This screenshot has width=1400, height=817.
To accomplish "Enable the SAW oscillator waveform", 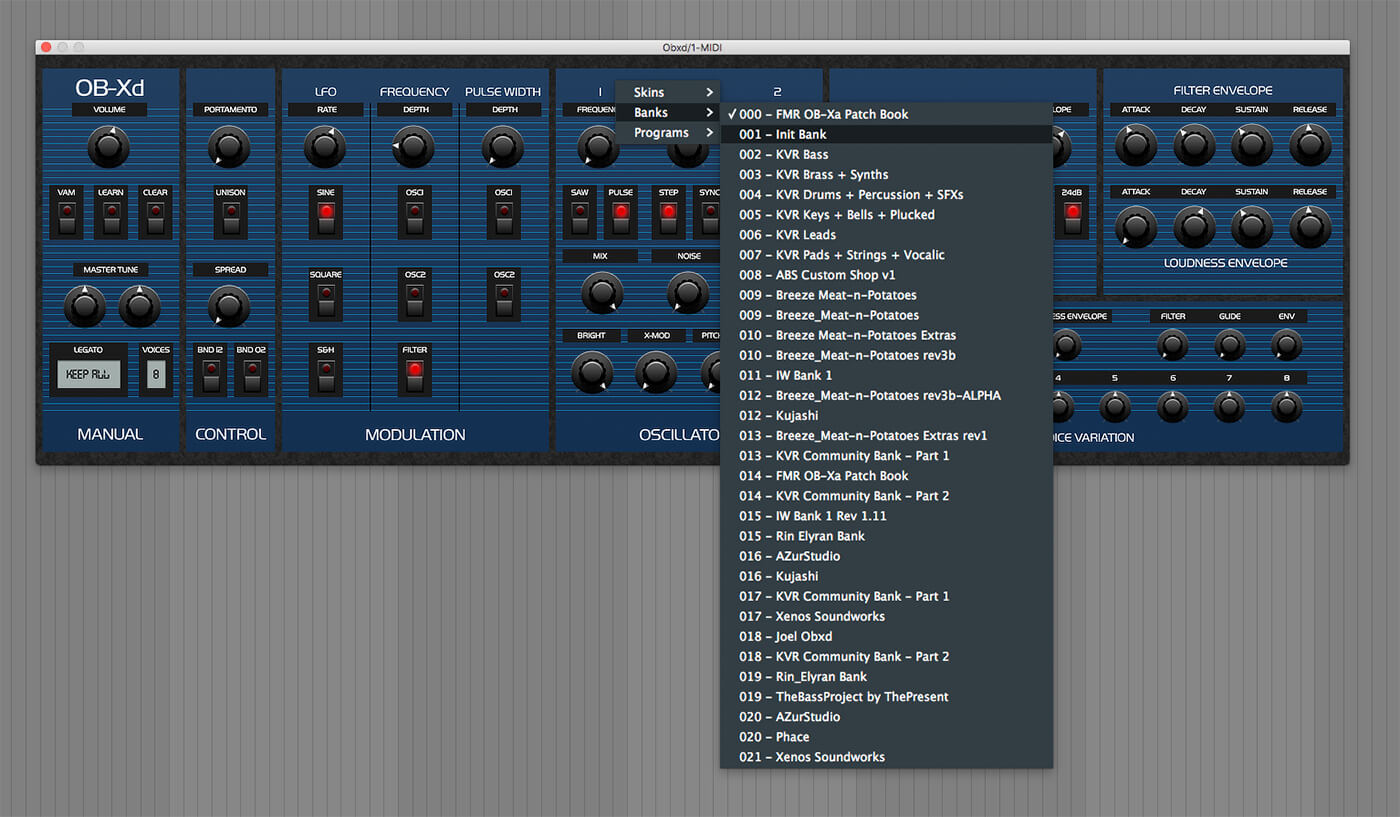I will [x=579, y=213].
